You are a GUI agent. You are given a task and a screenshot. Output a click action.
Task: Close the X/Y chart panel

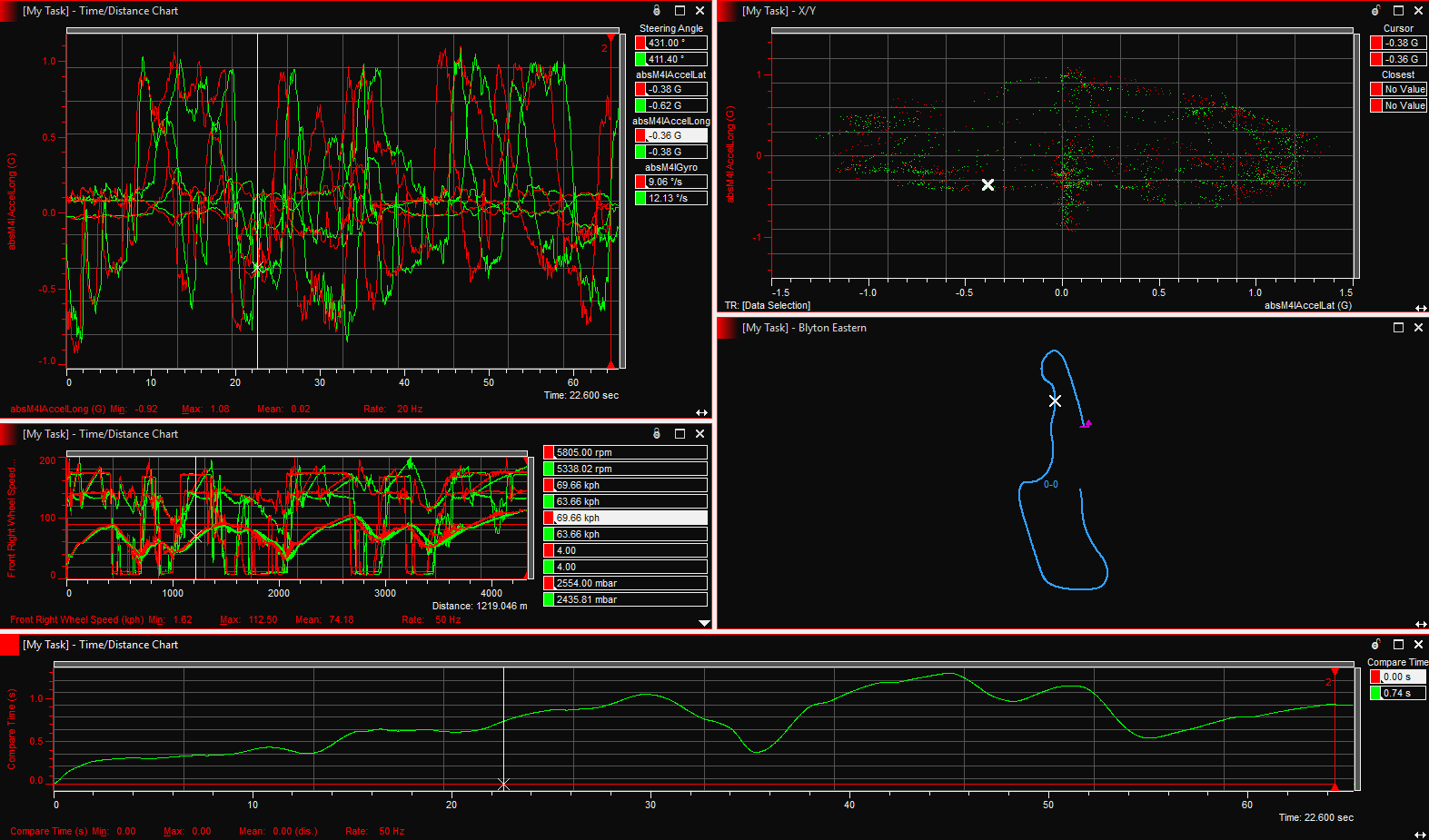coord(1418,11)
